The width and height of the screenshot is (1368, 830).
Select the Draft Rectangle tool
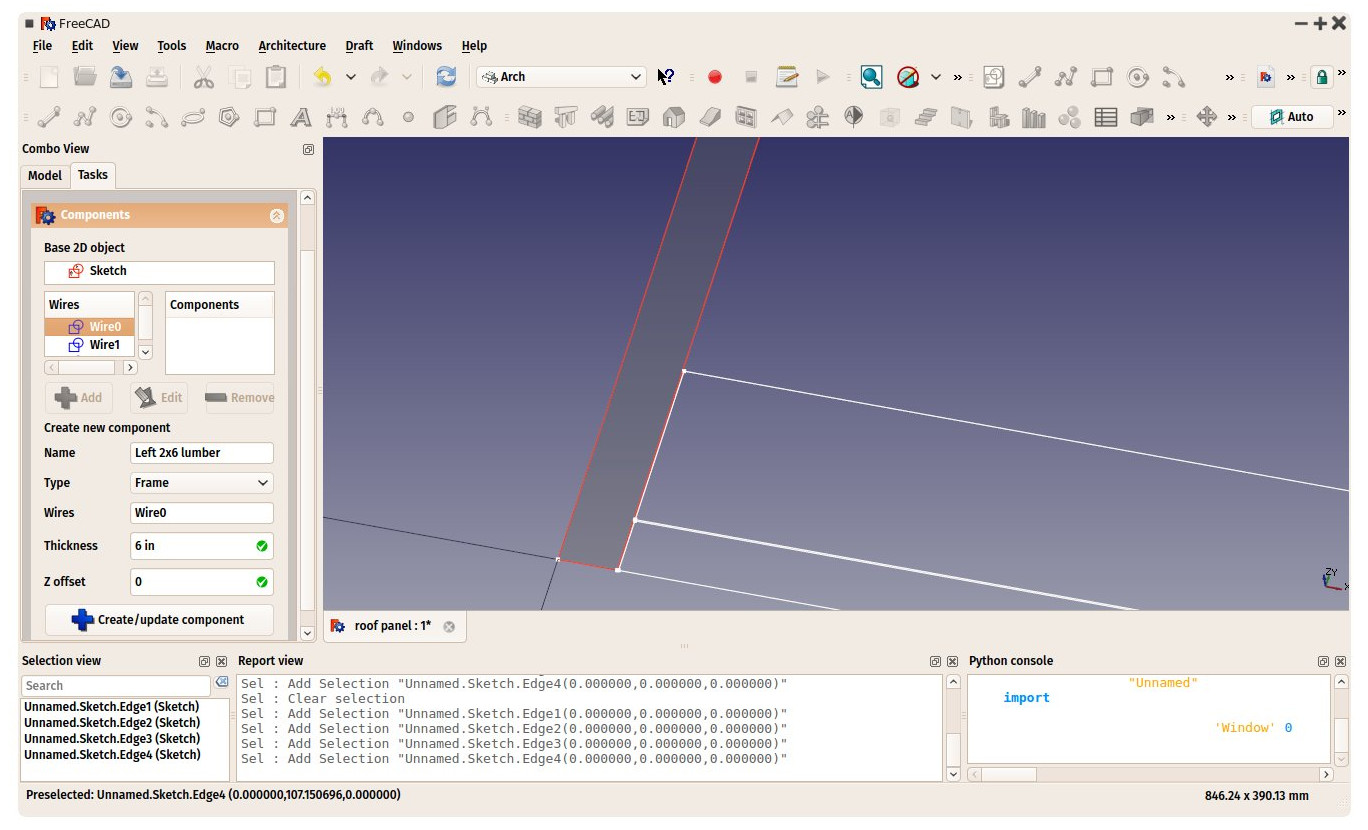(265, 117)
